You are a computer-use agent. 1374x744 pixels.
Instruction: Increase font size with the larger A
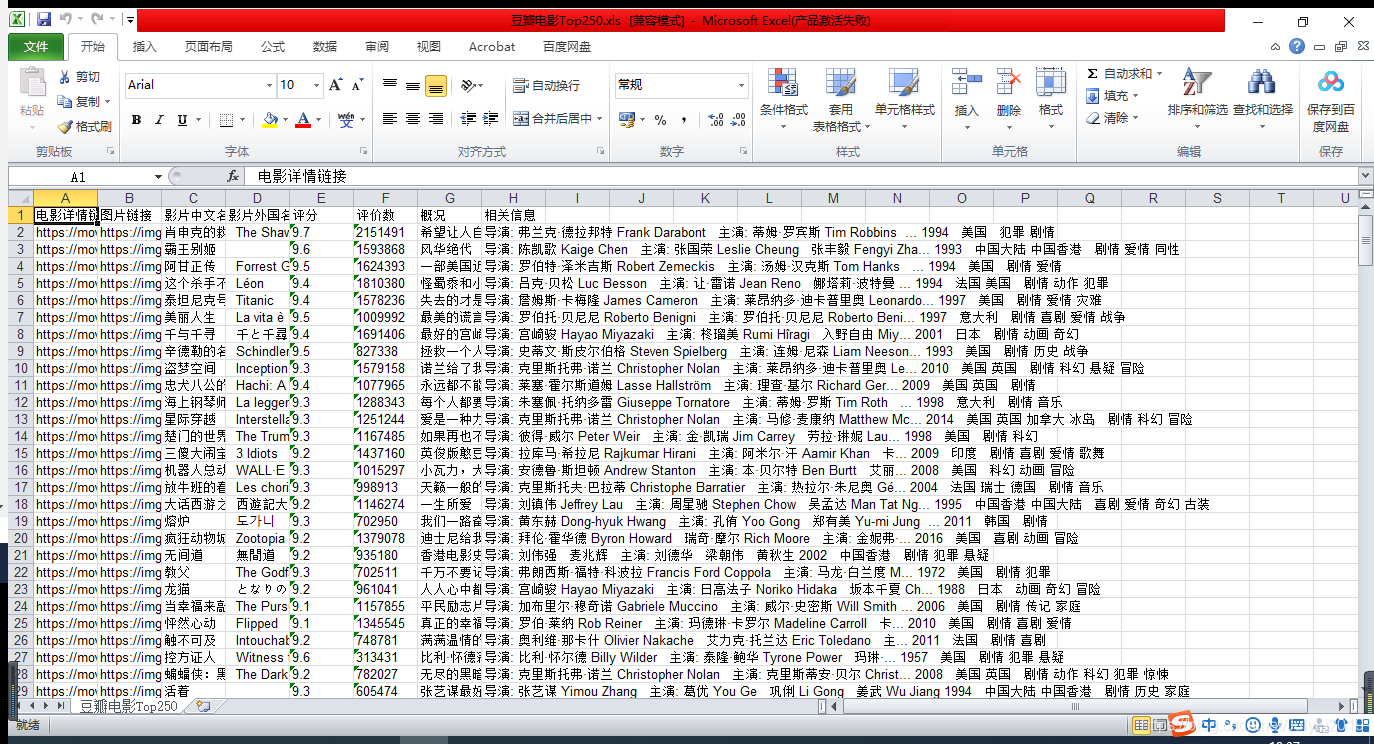(x=336, y=85)
